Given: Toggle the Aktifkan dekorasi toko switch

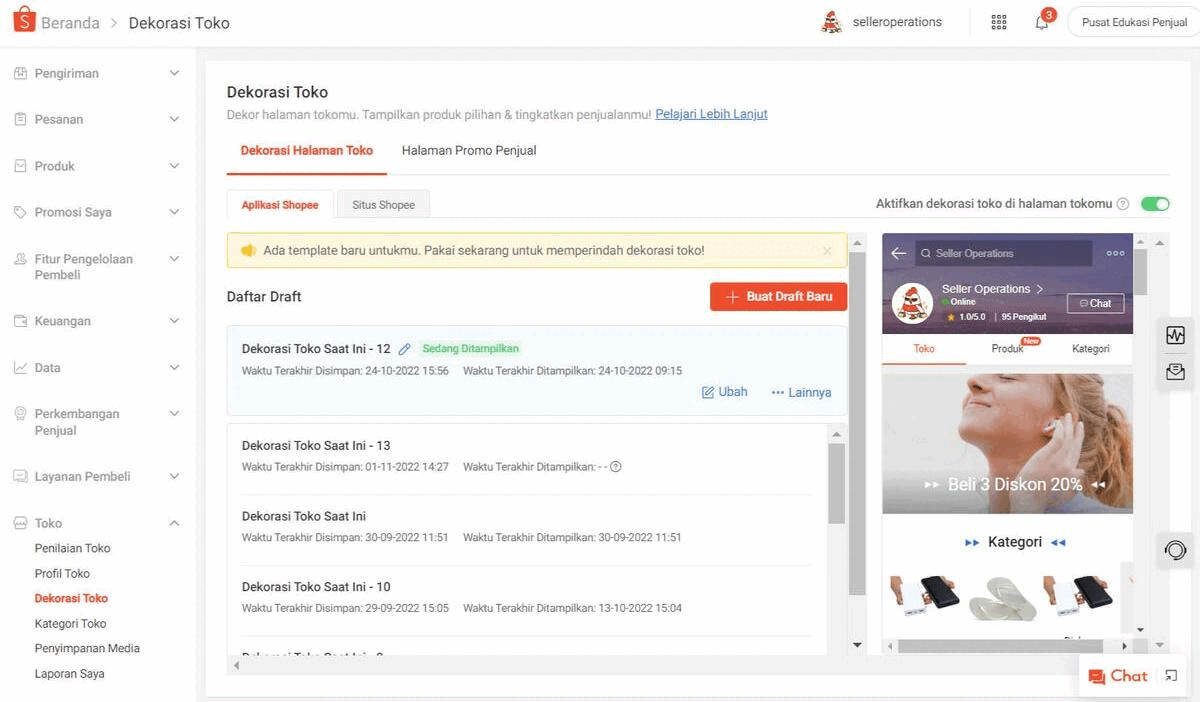Looking at the screenshot, I should tap(1155, 204).
